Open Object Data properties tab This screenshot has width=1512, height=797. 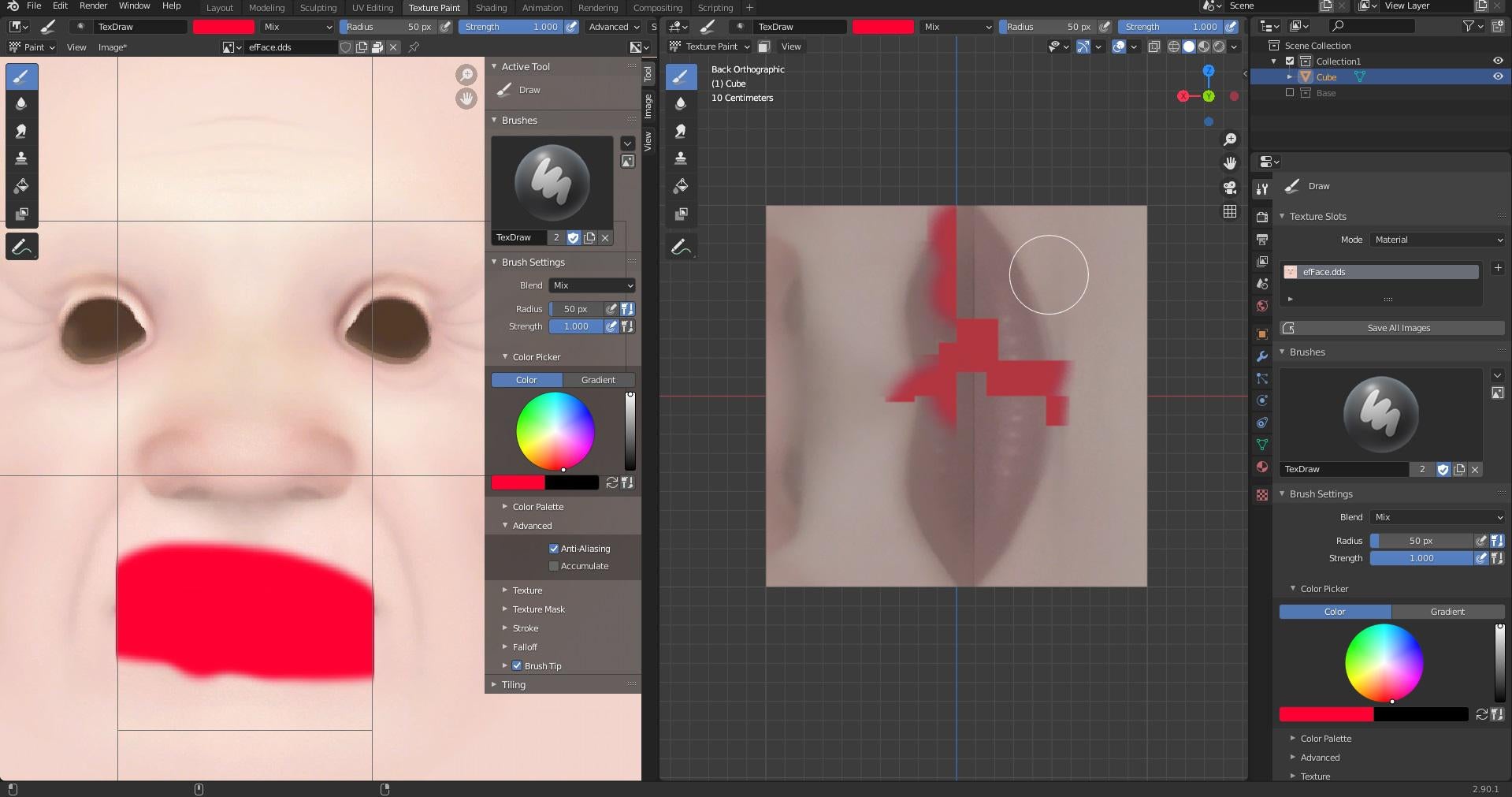(1262, 445)
